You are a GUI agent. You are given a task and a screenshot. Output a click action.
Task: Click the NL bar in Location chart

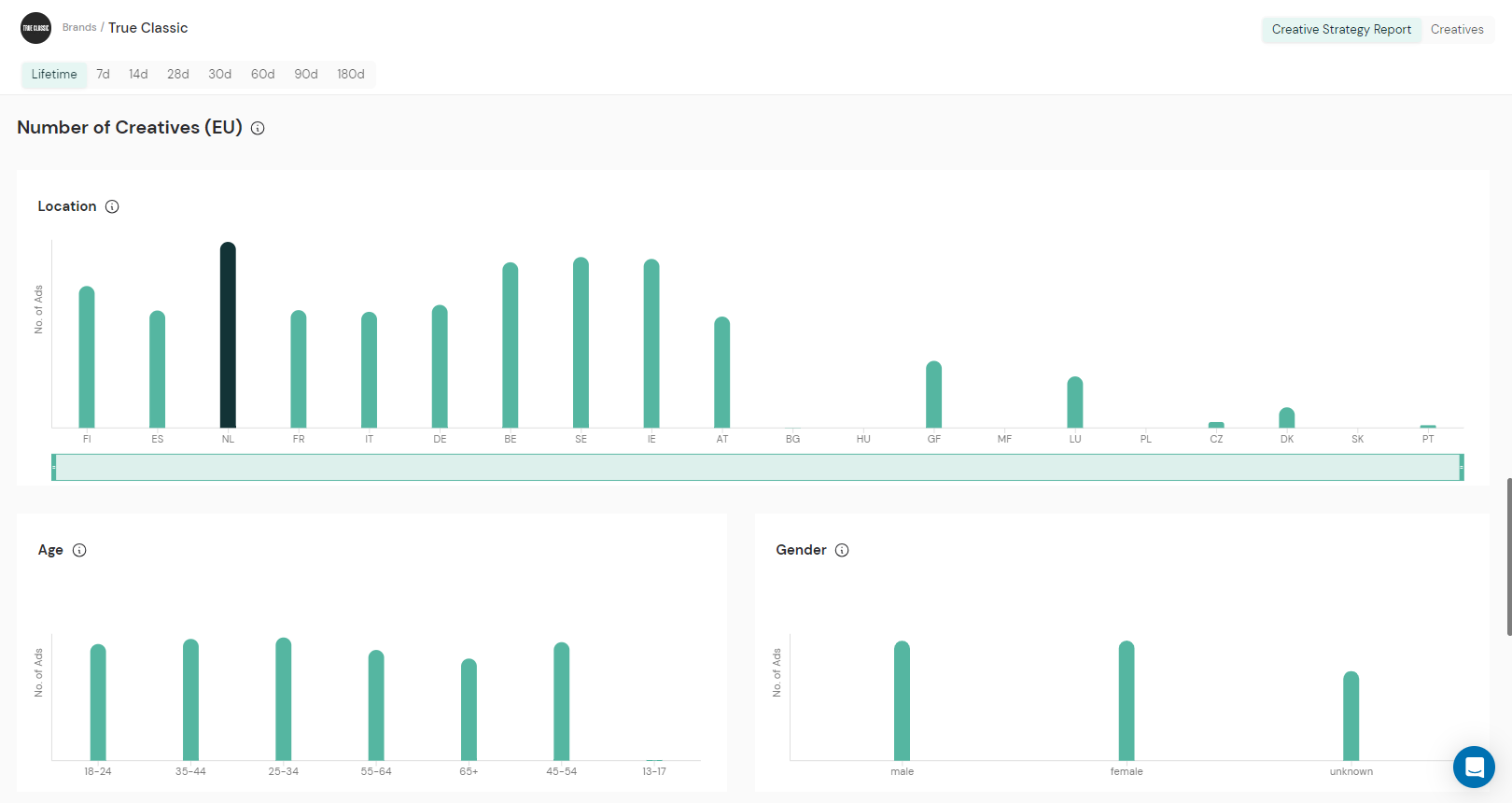(x=228, y=336)
